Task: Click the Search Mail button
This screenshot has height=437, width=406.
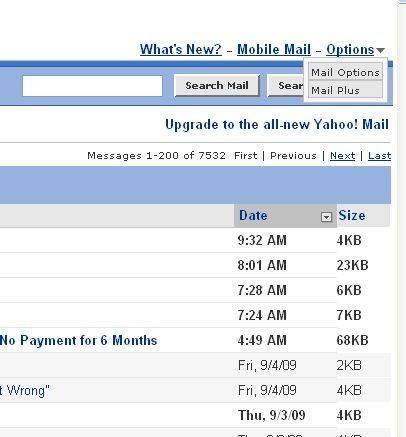Action: (217, 85)
